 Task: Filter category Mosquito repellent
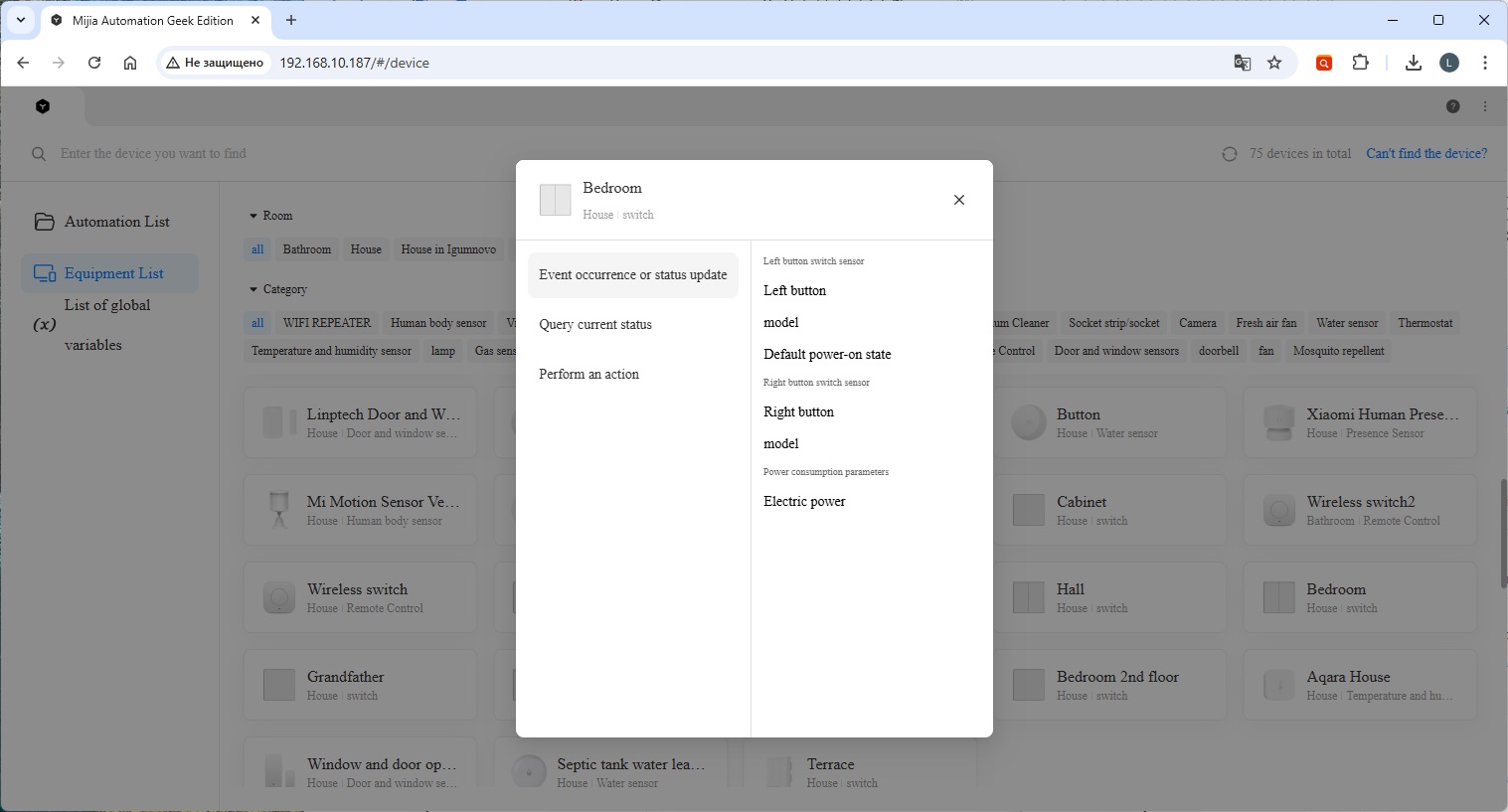click(1338, 351)
